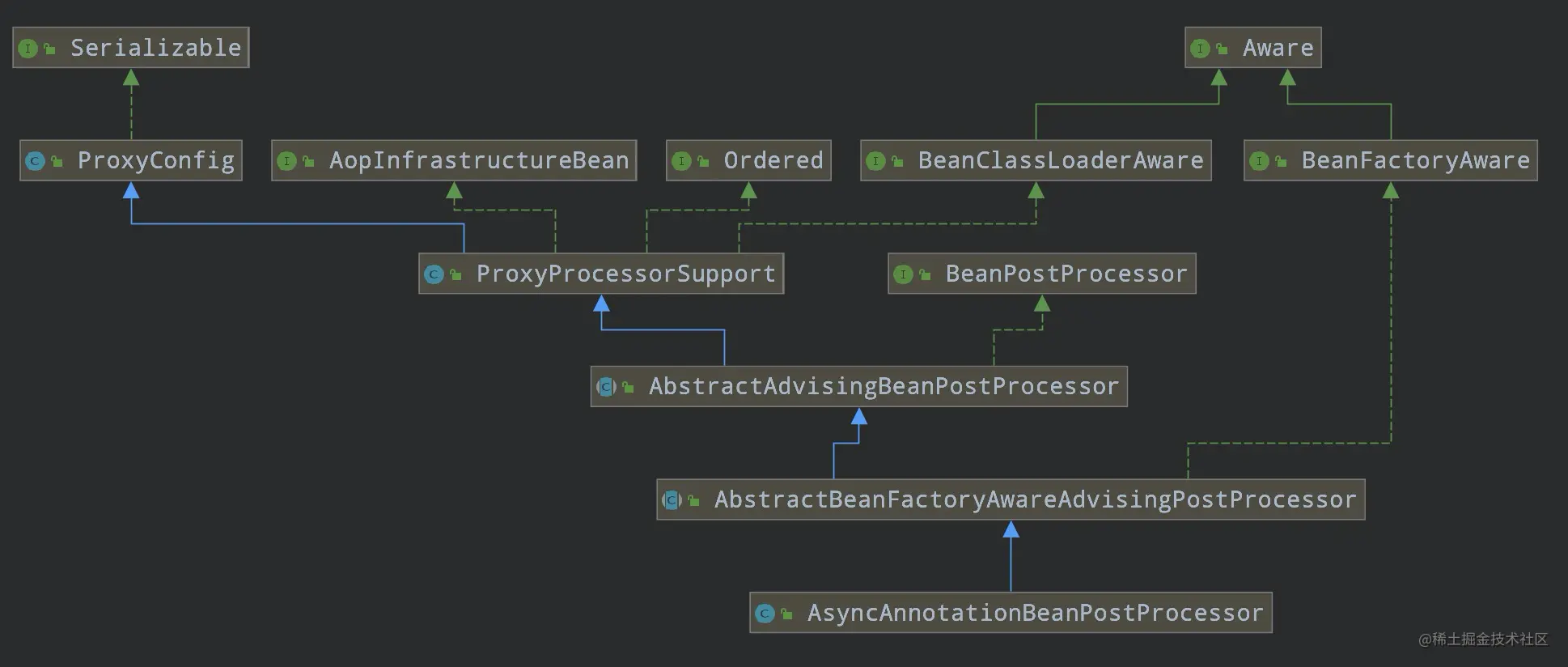Click the visibility lock icon next to Aware
Viewport: 1568px width, 667px height.
click(1222, 49)
